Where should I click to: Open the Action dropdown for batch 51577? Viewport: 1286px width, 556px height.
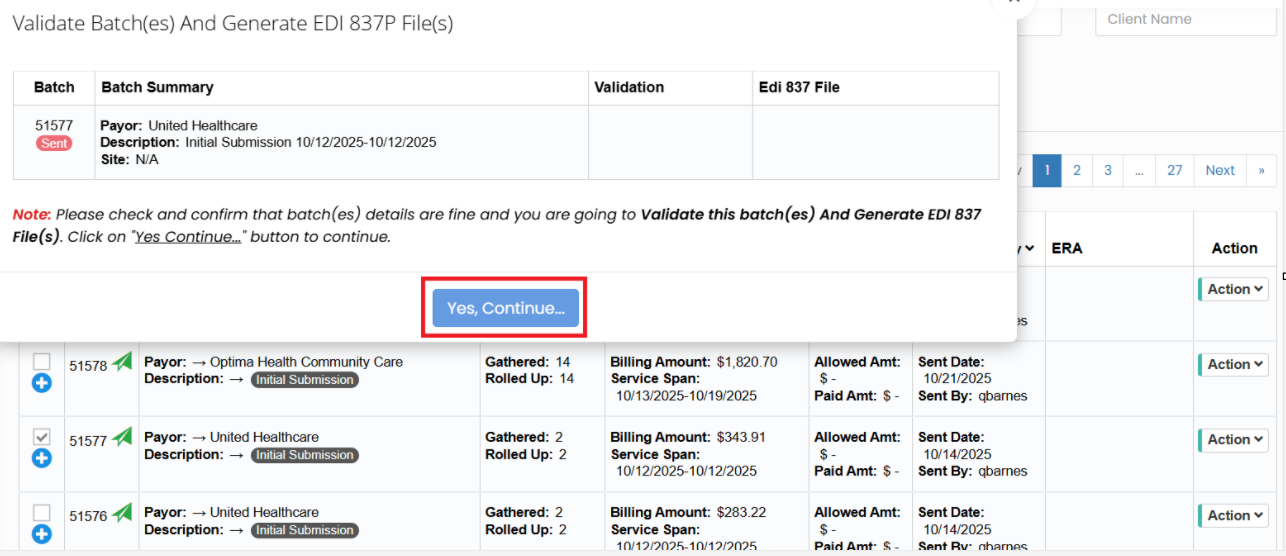[x=1234, y=440]
